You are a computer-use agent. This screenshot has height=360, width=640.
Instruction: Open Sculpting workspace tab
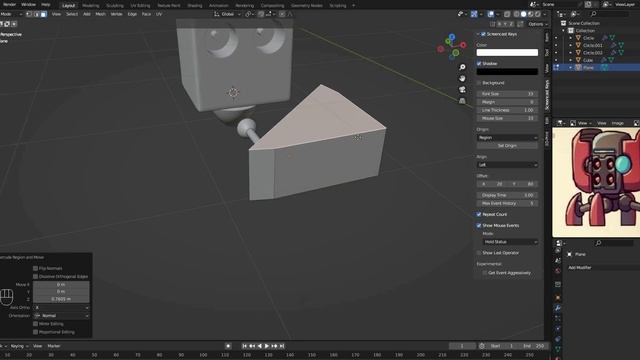pyautogui.click(x=115, y=6)
